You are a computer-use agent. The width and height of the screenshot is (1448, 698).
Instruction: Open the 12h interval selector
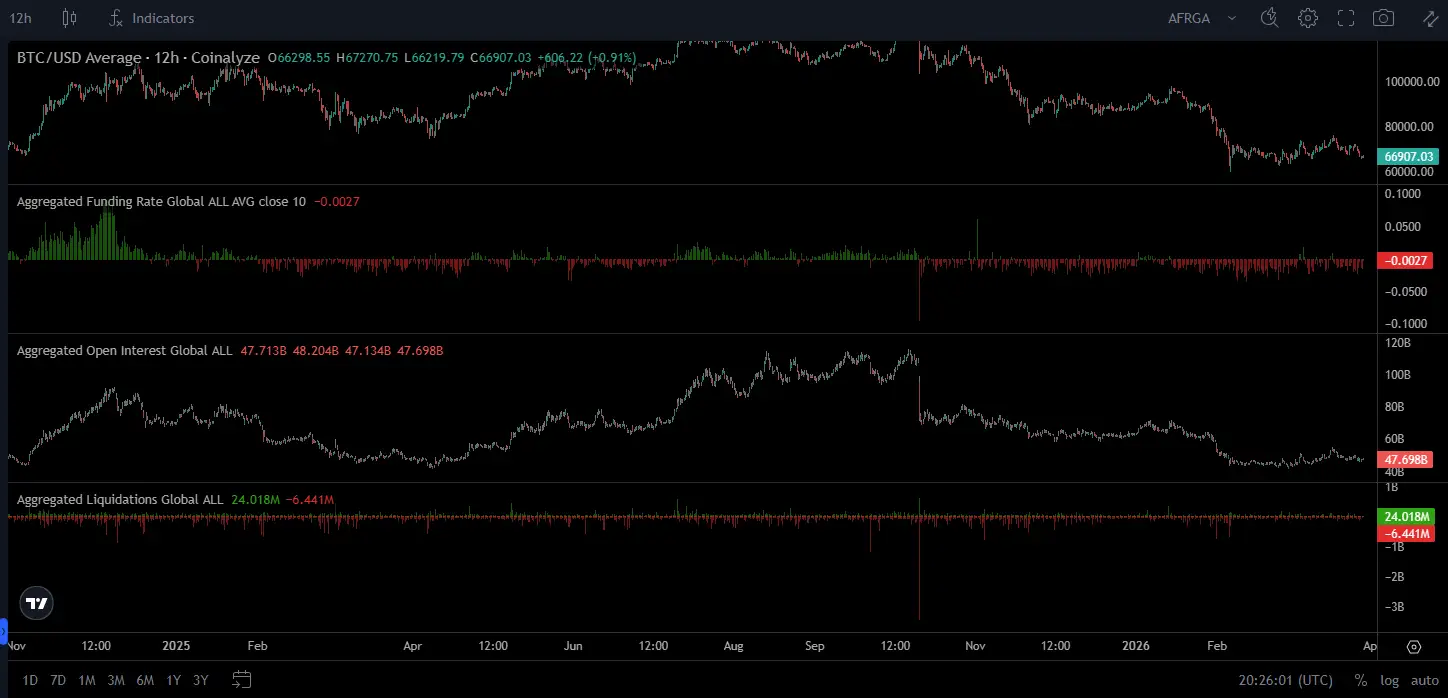pos(20,17)
